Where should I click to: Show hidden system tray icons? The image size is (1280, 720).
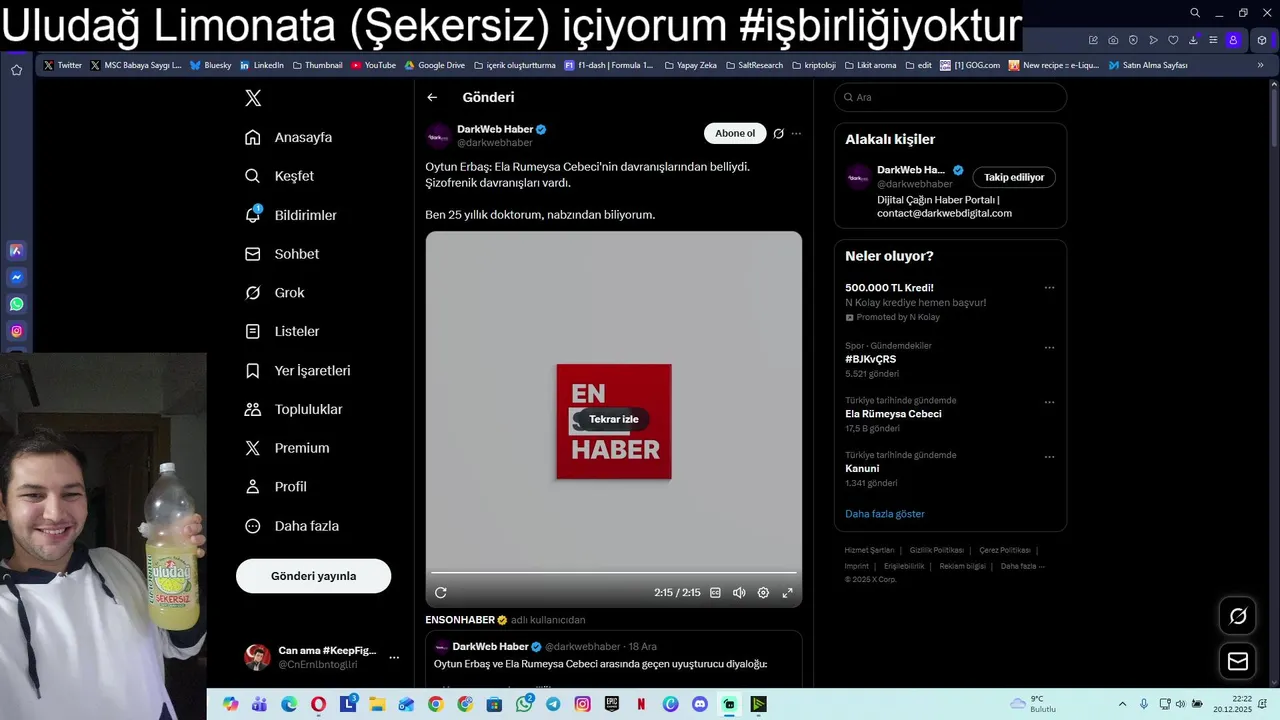pos(1122,704)
